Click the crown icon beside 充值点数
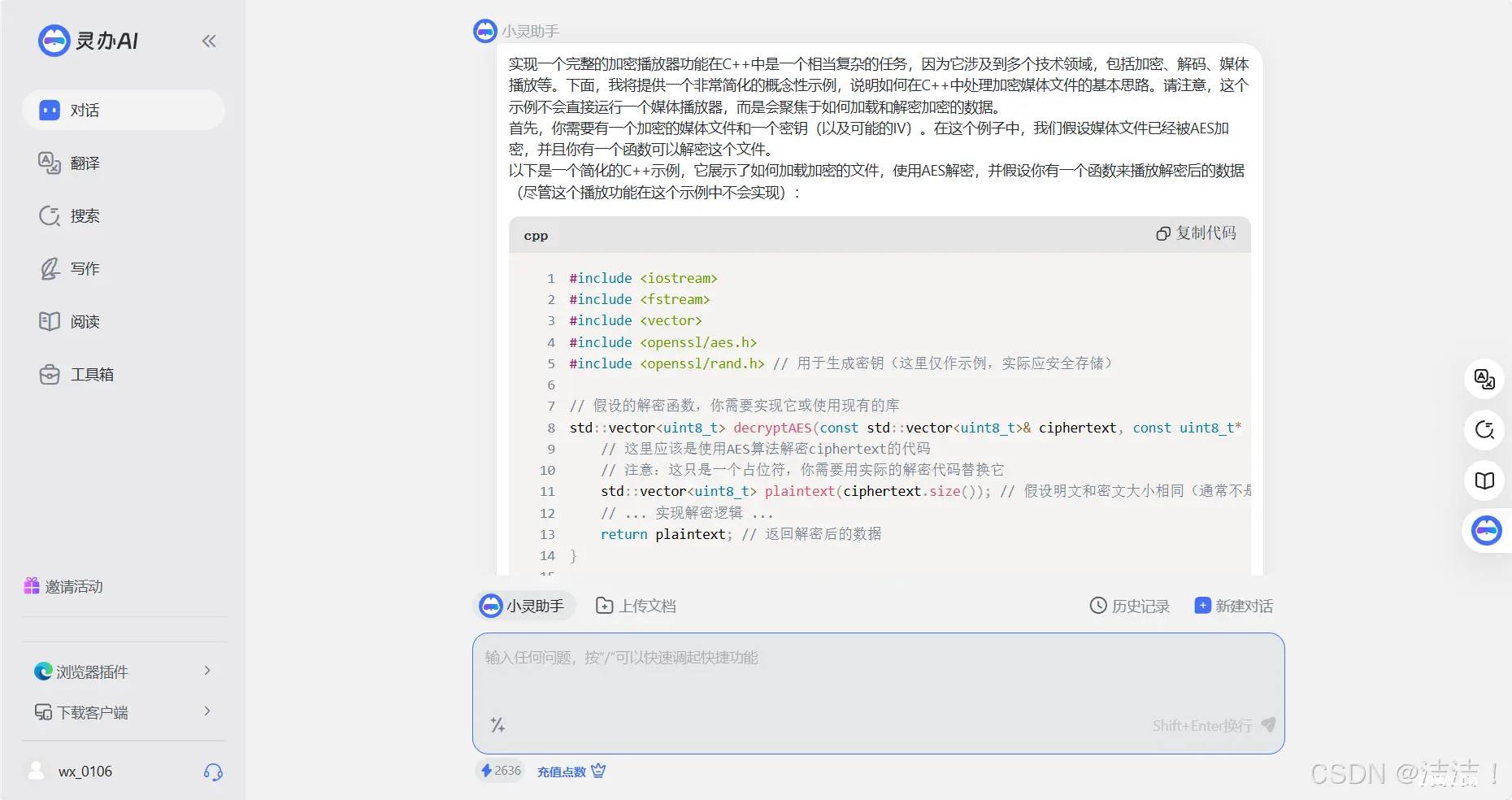The height and width of the screenshot is (800, 1512). 598,771
